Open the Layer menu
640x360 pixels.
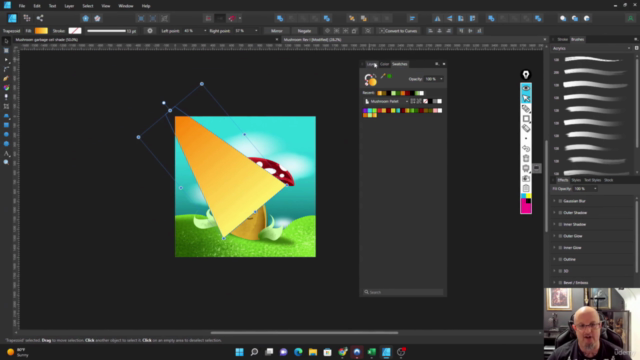tap(69, 6)
